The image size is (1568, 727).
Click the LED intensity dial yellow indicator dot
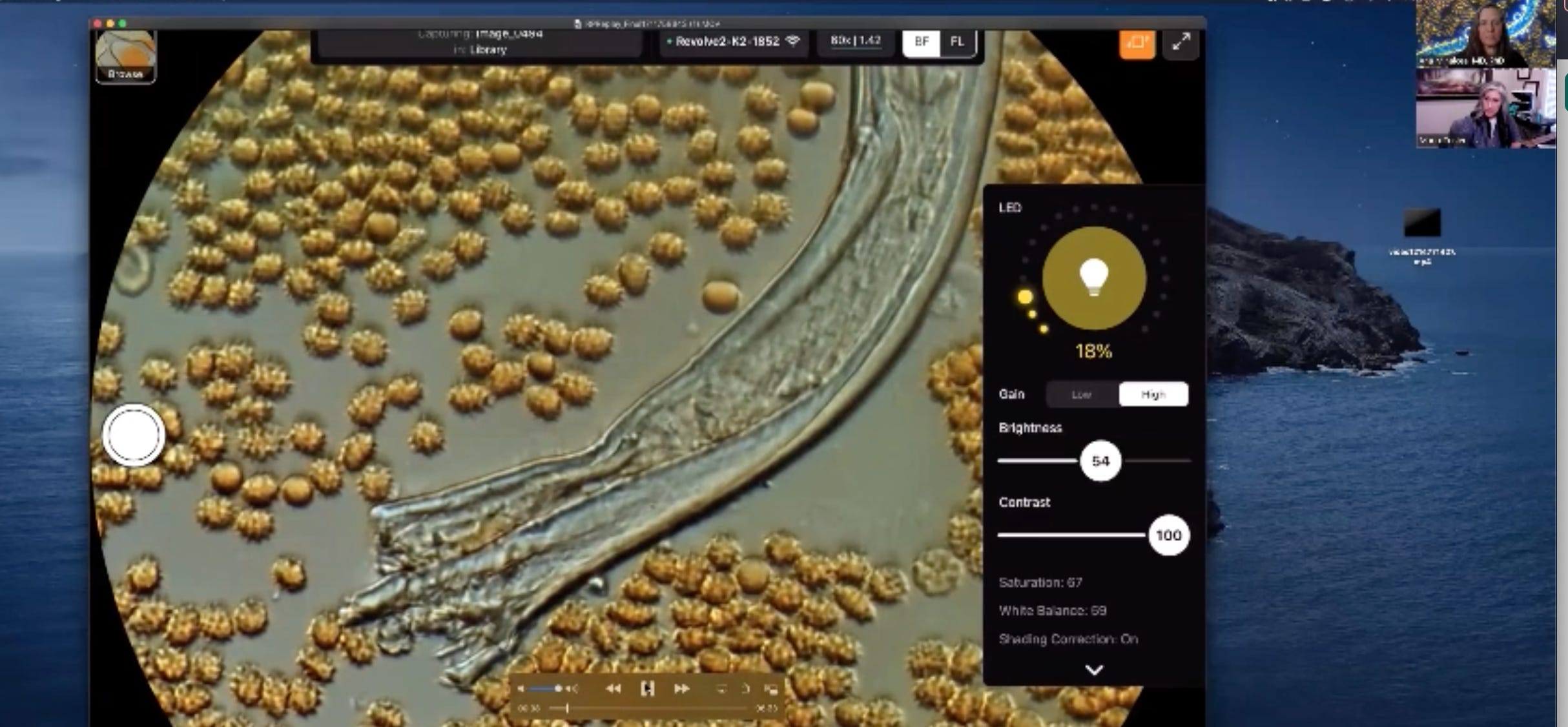click(1025, 297)
